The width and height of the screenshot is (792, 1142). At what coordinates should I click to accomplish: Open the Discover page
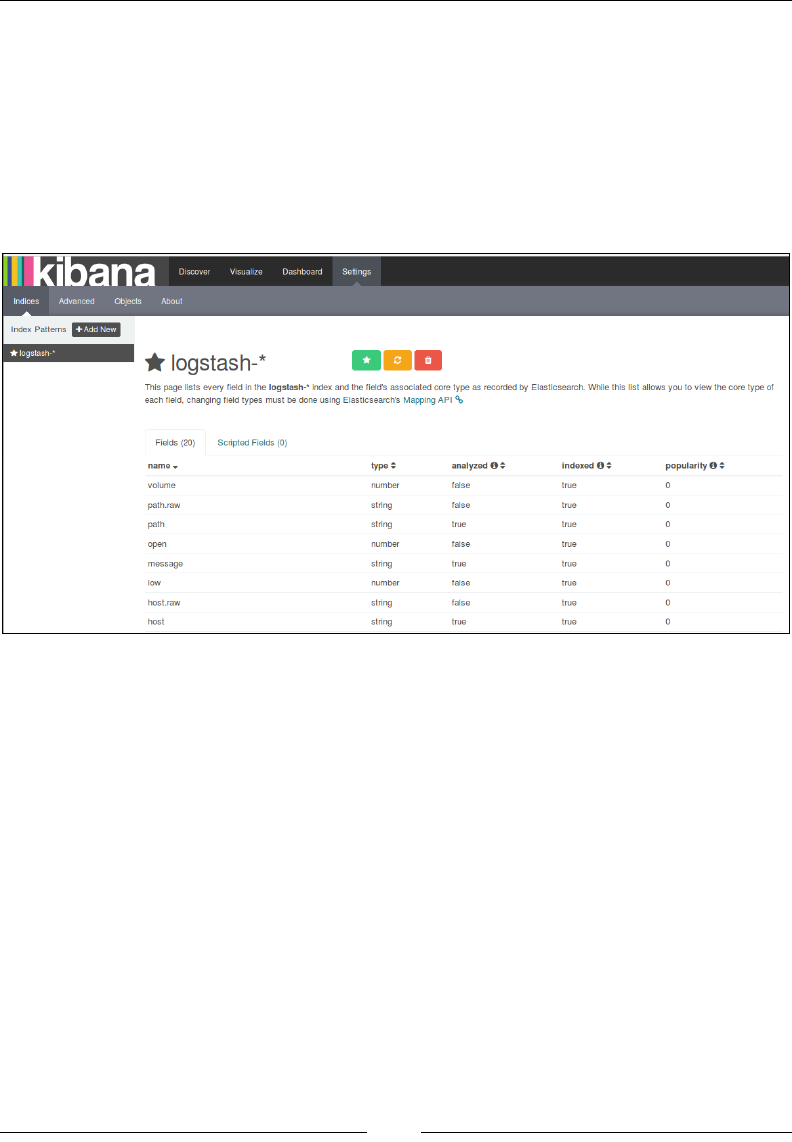(195, 272)
